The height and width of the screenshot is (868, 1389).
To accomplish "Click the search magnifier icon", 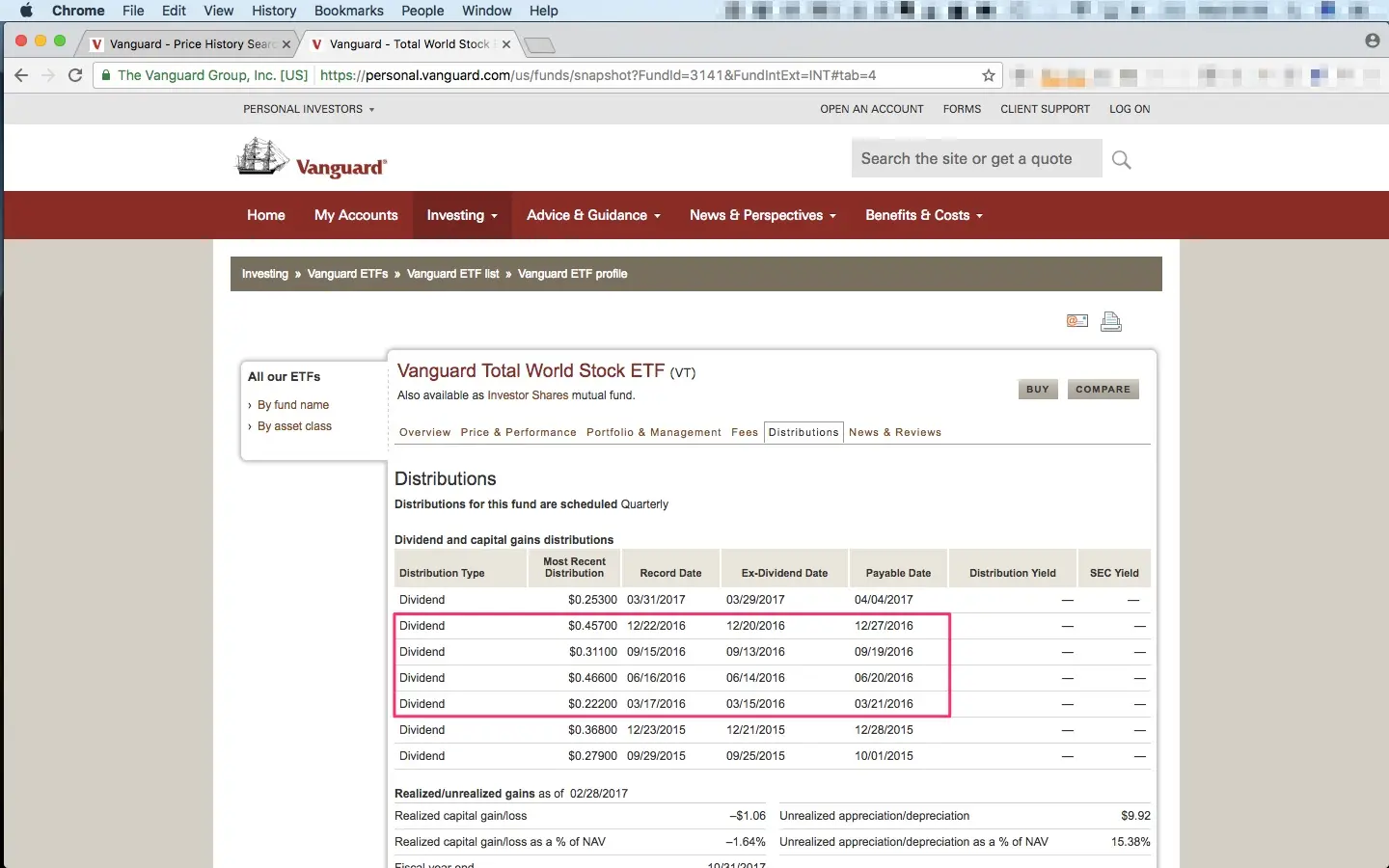I will coord(1121,159).
